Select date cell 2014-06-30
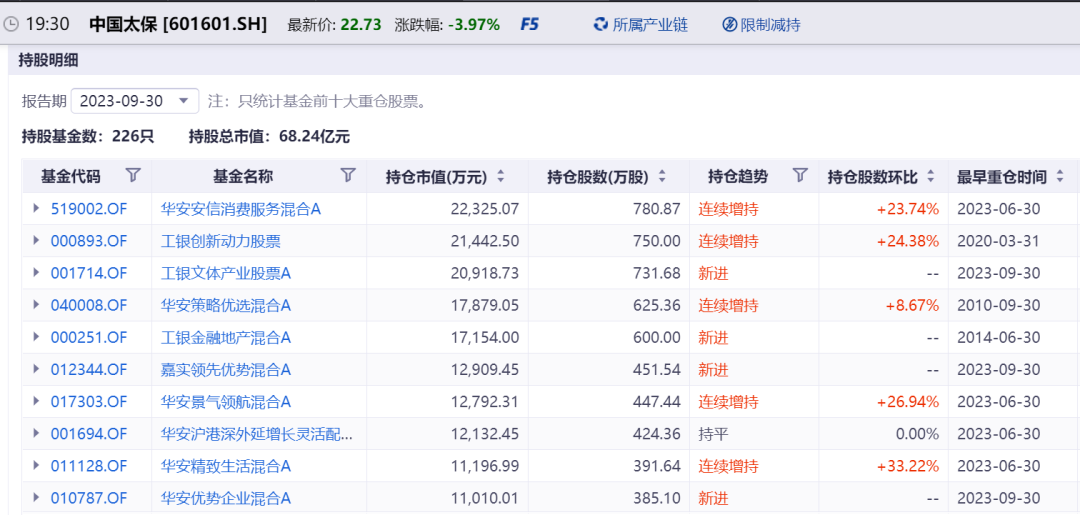 click(x=999, y=338)
